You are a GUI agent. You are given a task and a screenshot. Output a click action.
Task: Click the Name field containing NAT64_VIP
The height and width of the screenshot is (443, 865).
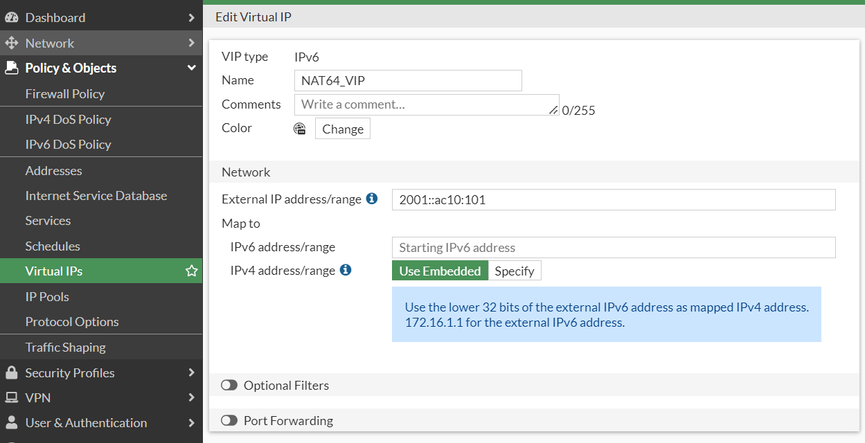[x=408, y=81]
